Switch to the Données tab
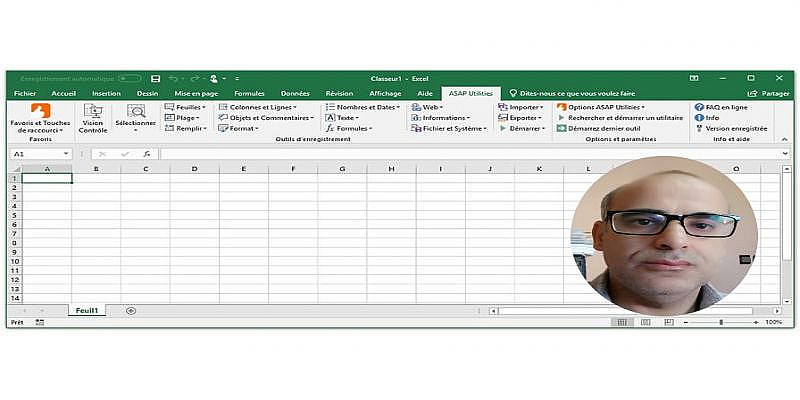This screenshot has width=800, height=400. (x=295, y=93)
